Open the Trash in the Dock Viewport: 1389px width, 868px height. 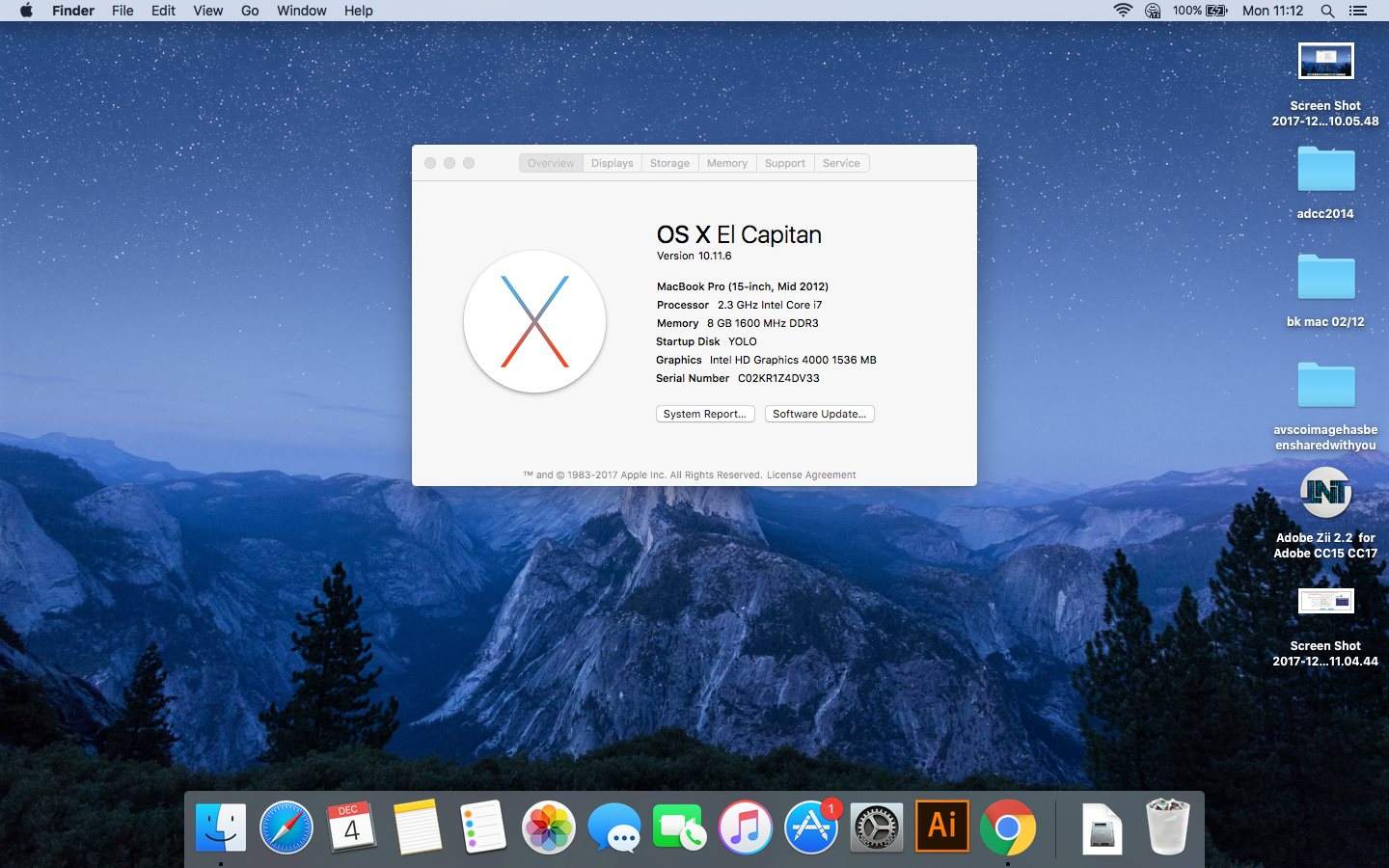1167,827
